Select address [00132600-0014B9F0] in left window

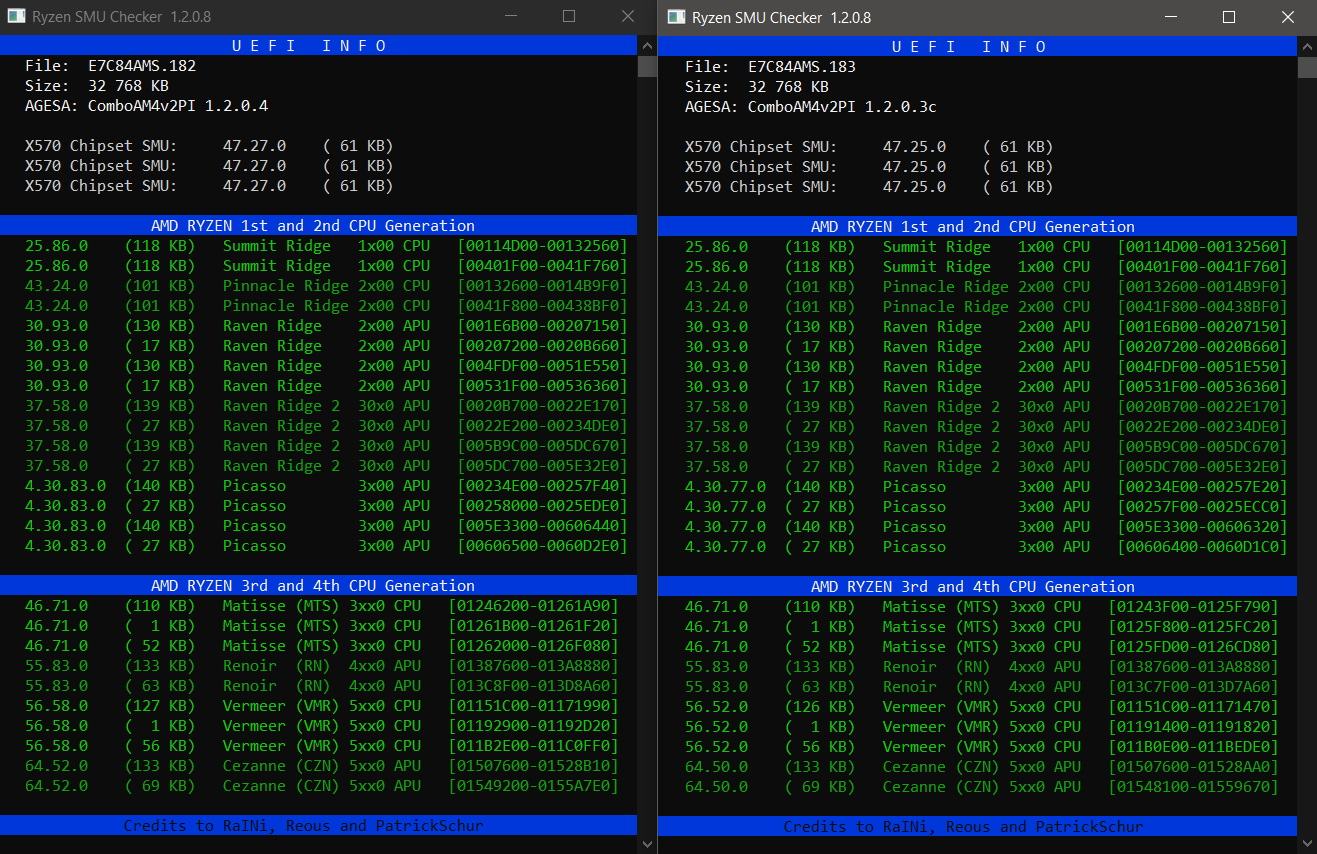click(543, 286)
